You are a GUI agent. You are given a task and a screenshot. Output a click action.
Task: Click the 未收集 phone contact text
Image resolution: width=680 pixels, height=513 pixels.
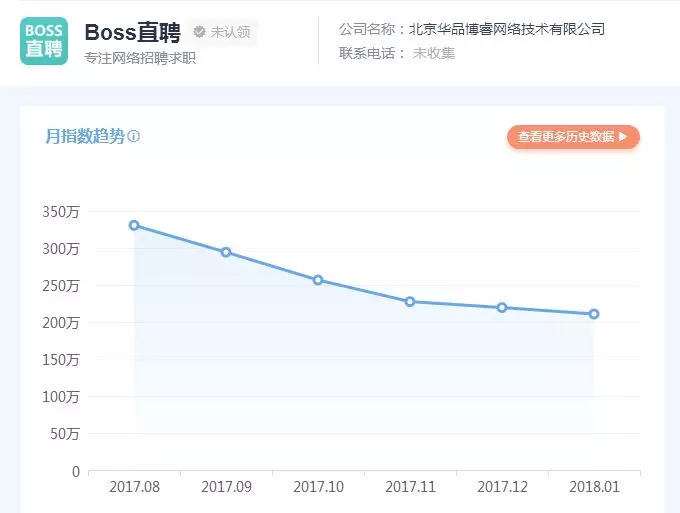click(x=434, y=53)
